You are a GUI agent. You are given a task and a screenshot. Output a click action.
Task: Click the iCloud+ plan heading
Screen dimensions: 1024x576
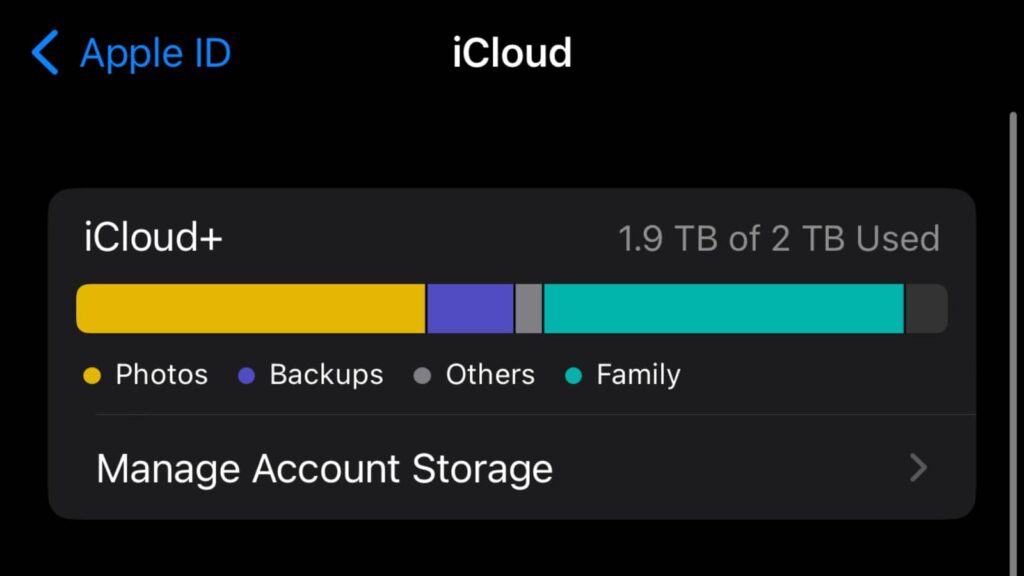click(153, 238)
